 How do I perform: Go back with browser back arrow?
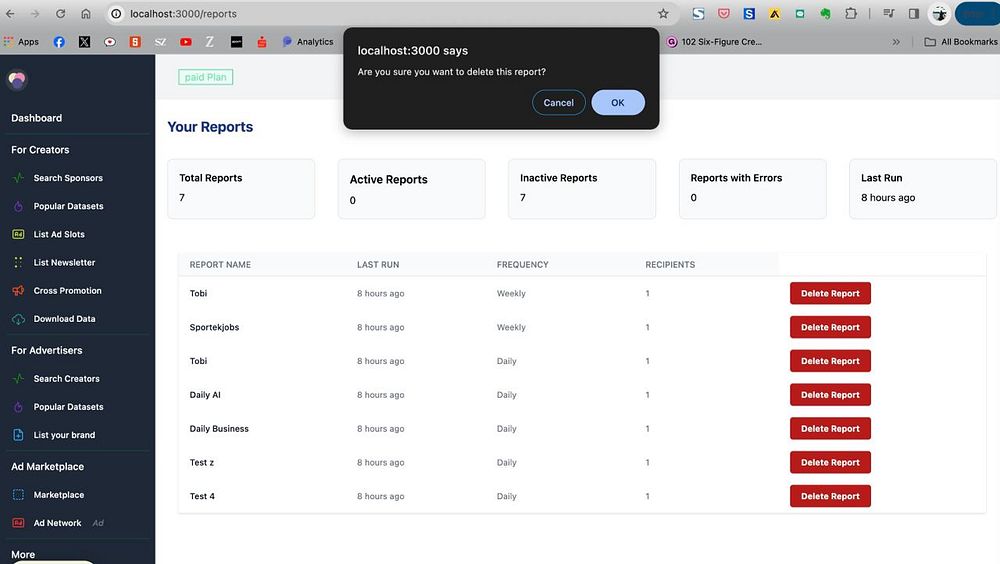[10, 13]
